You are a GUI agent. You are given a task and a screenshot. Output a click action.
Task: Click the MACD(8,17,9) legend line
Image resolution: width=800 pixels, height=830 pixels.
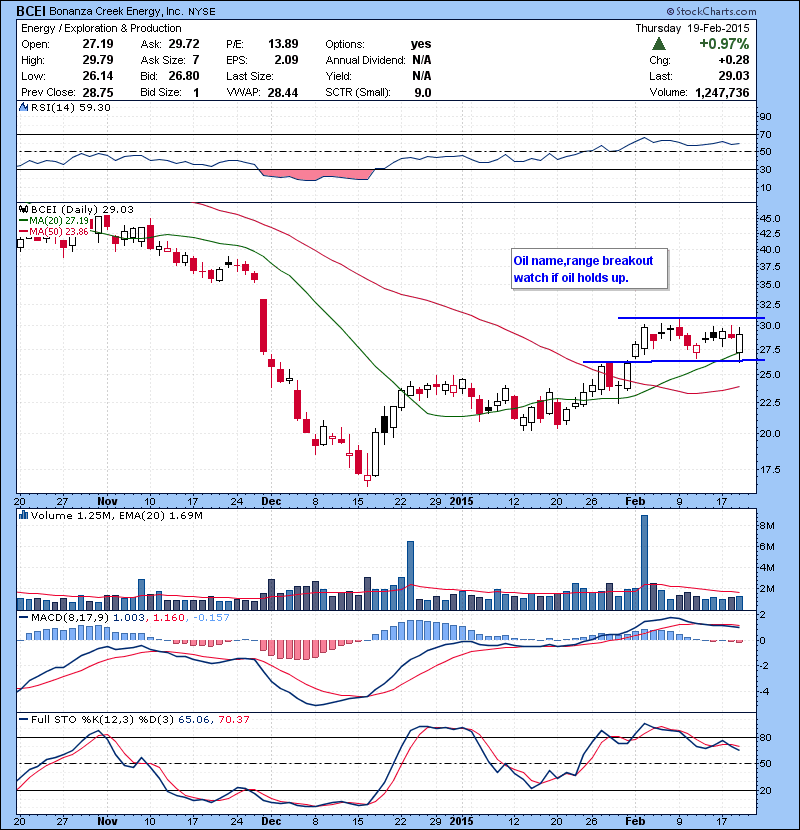(x=24, y=618)
